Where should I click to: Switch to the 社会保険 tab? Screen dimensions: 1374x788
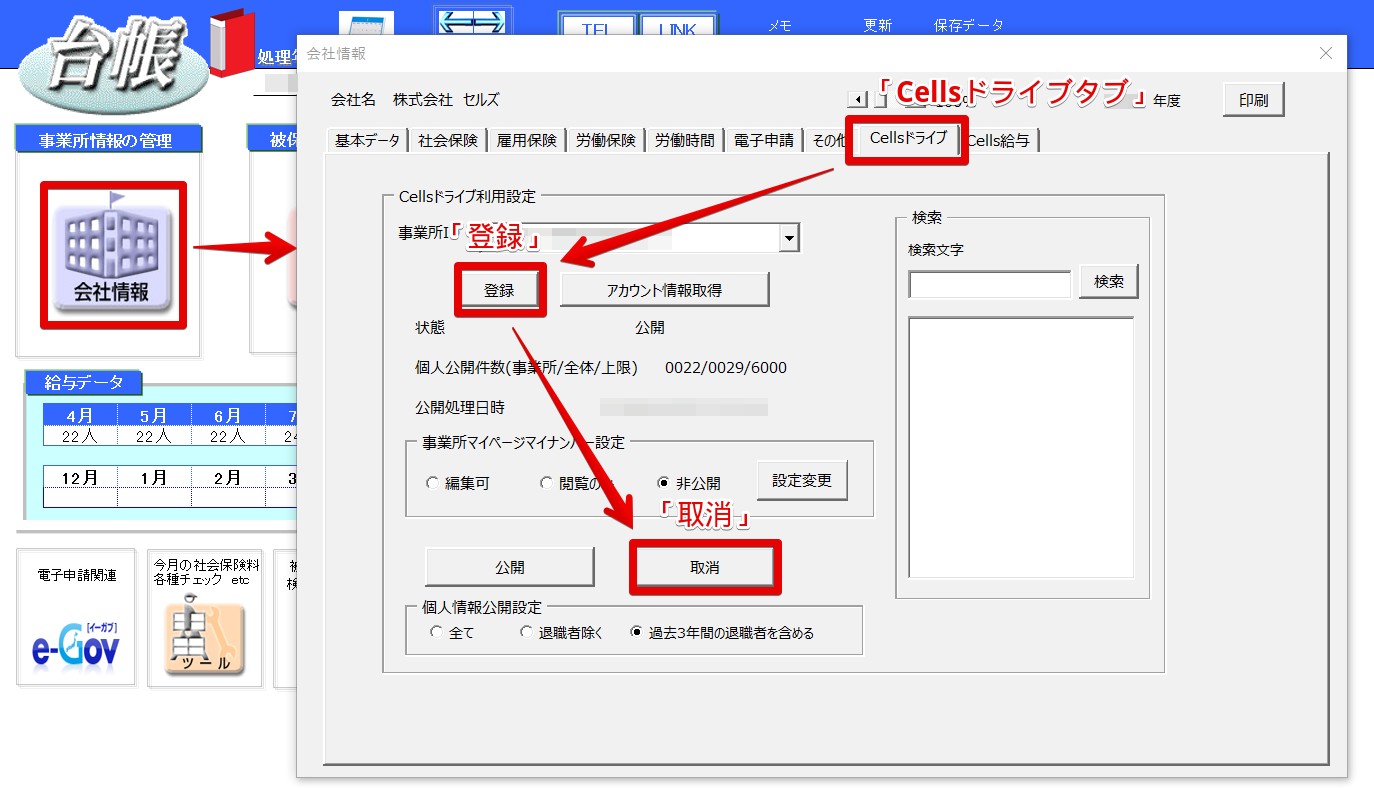pos(448,141)
